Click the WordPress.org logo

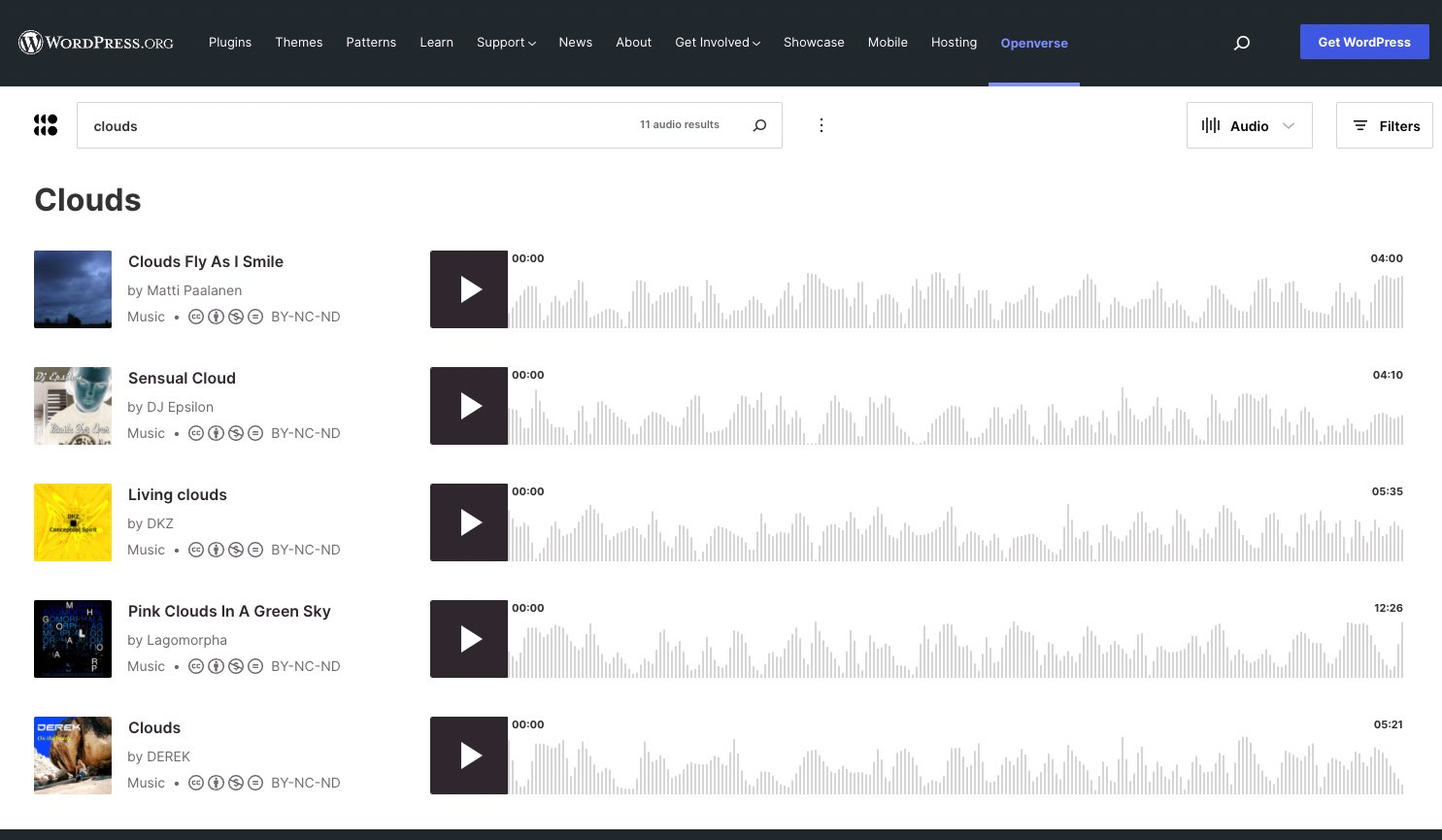(x=96, y=42)
